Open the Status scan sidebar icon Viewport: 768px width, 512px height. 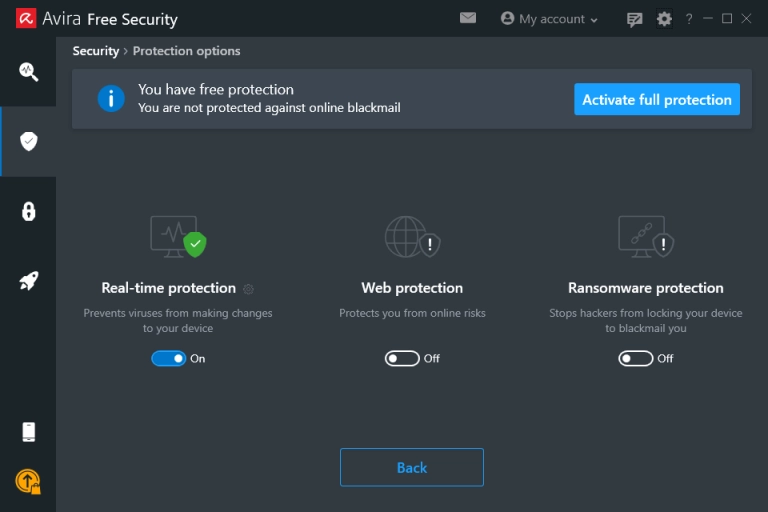28,72
